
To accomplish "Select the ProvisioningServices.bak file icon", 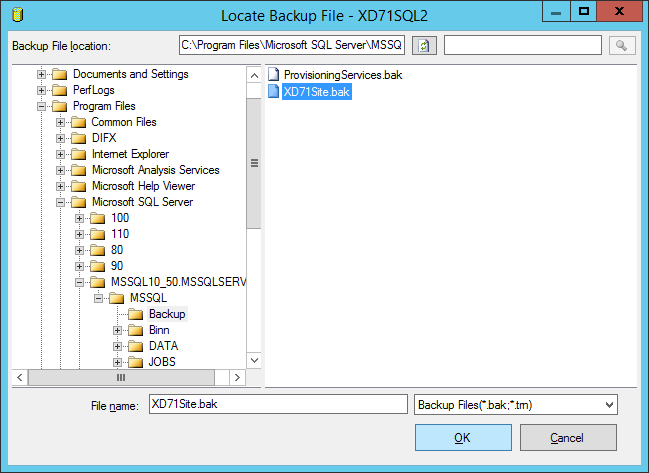I will pyautogui.click(x=274, y=75).
